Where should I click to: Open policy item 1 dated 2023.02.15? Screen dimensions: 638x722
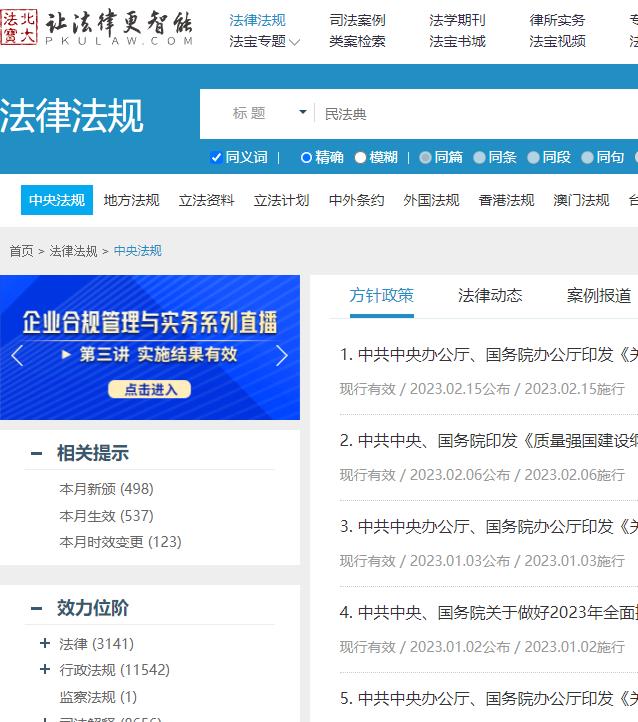489,355
